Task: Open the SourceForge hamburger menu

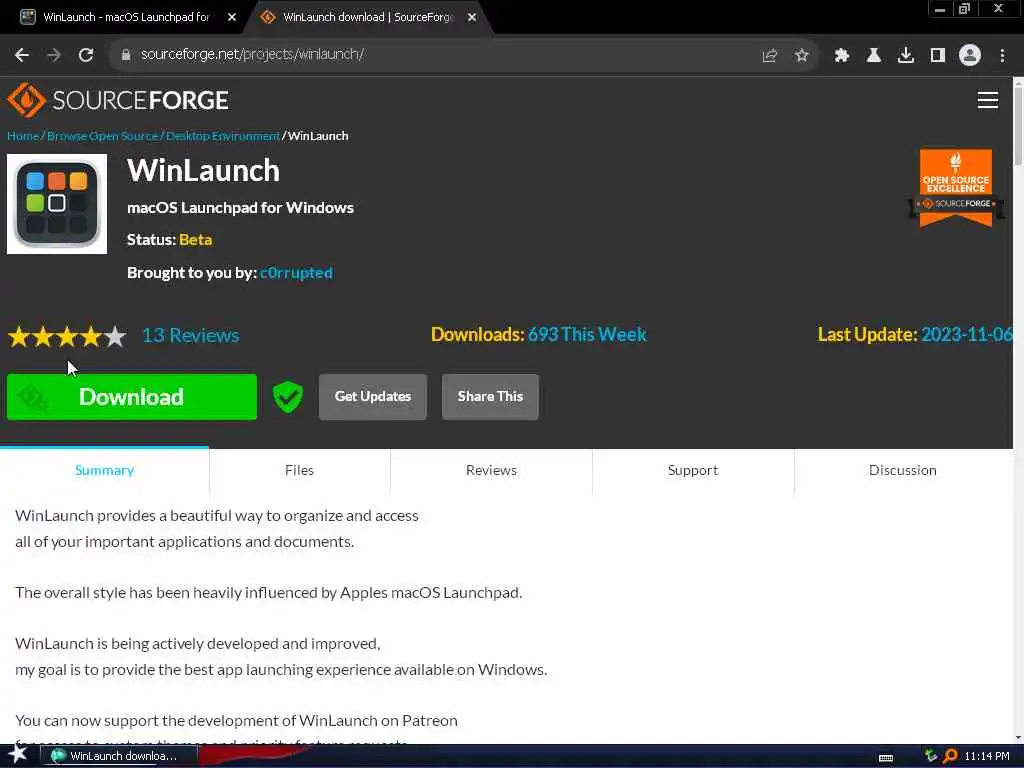Action: (x=987, y=100)
